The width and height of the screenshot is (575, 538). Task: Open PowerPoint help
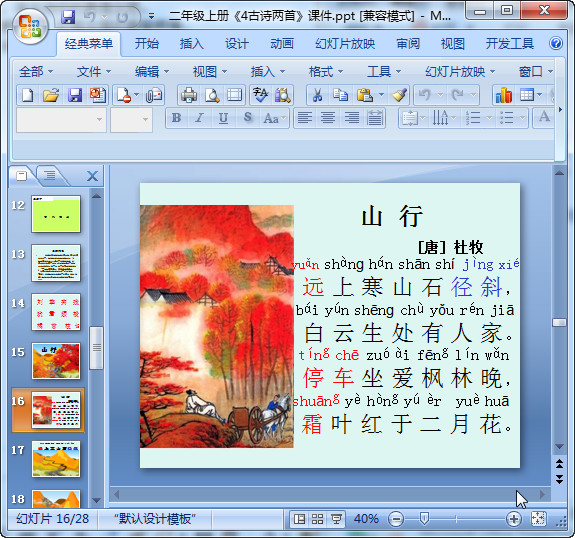[x=556, y=44]
